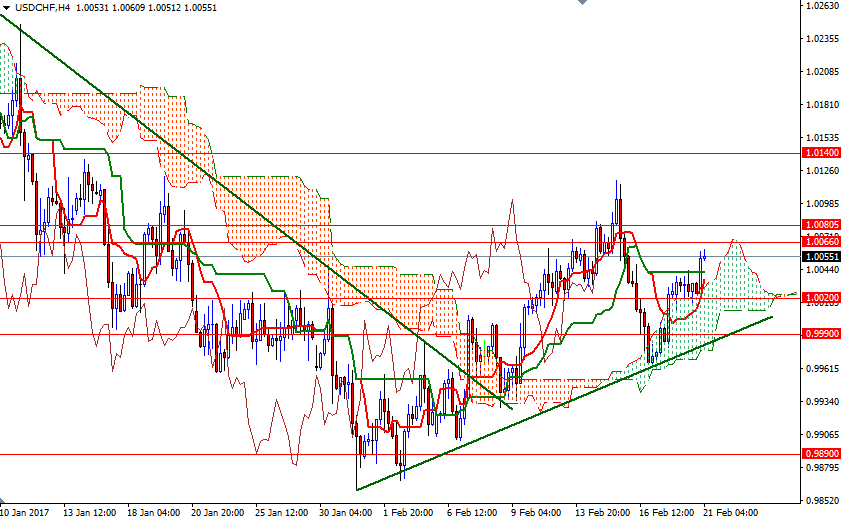This screenshot has height=520, width=841.
Task: Click the open value 1.00531 in header
Action: click(x=92, y=8)
